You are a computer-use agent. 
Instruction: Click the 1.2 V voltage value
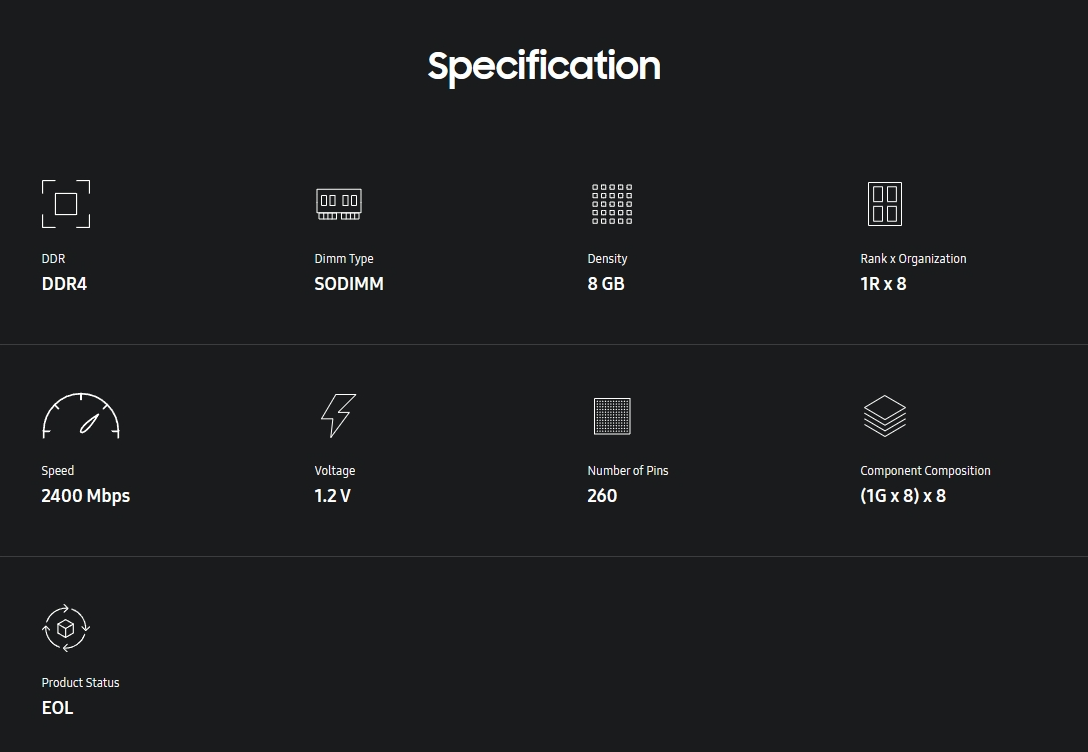click(x=332, y=496)
